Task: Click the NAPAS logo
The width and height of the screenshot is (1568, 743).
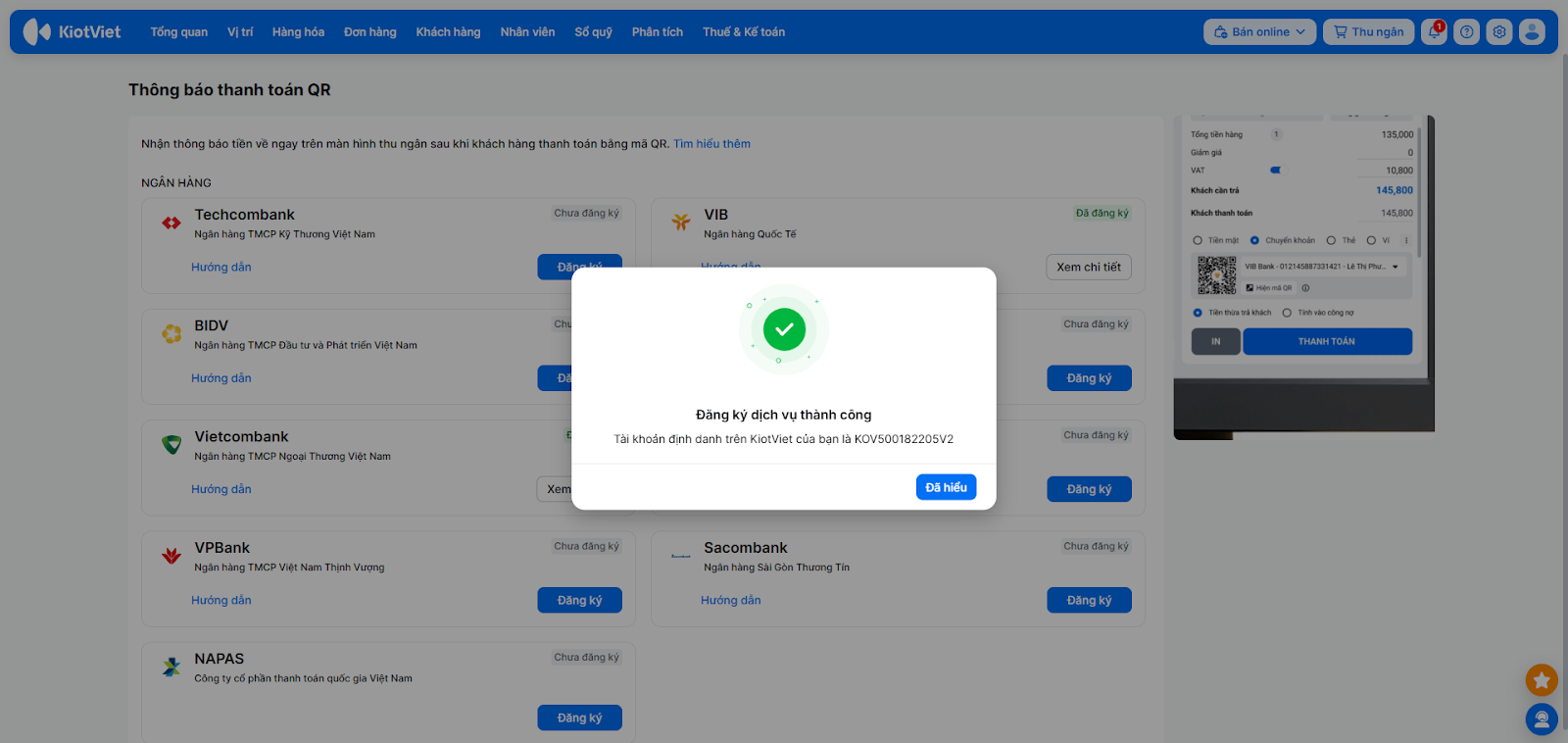Action: pyautogui.click(x=171, y=668)
